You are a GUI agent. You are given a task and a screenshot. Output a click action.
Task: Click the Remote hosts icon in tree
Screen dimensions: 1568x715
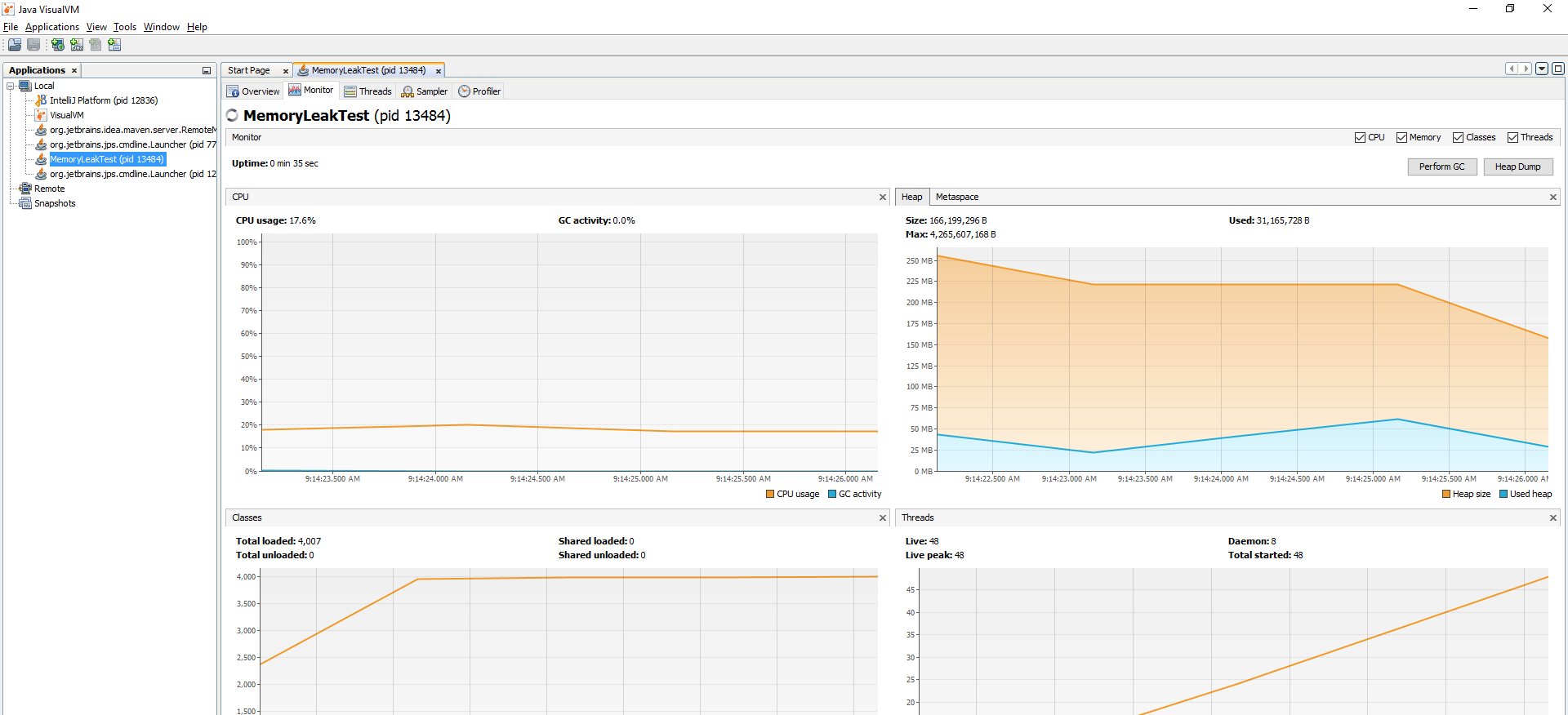[25, 189]
